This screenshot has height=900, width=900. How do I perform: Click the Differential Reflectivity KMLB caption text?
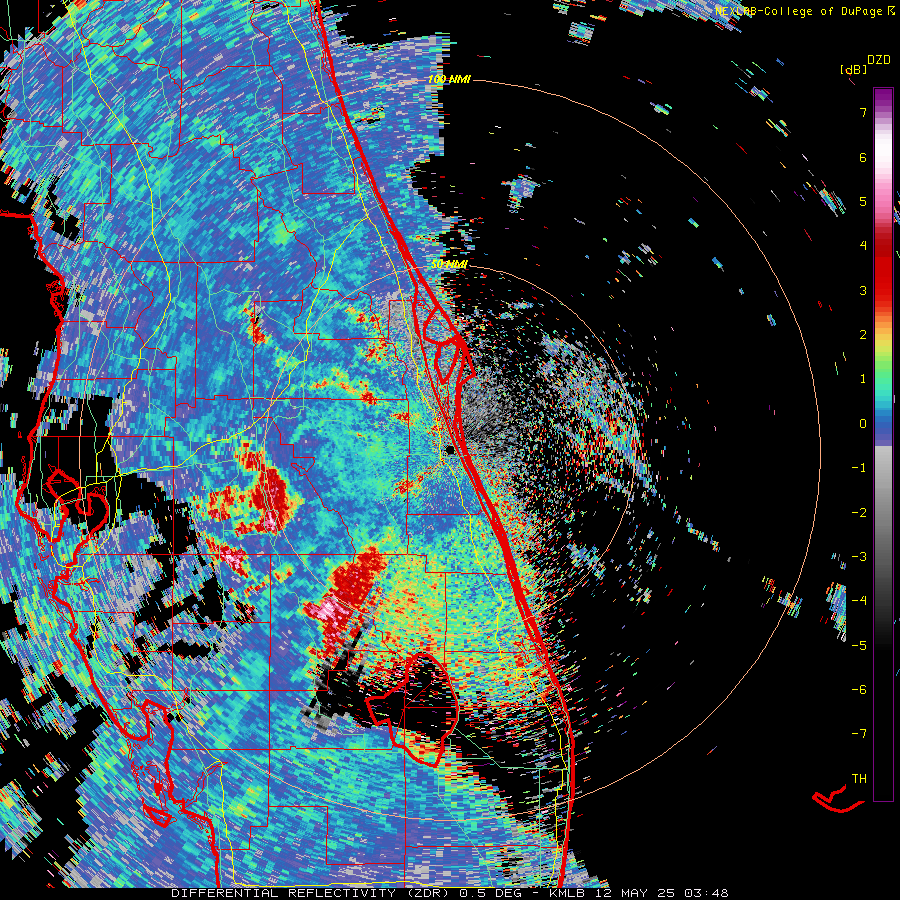[450, 893]
